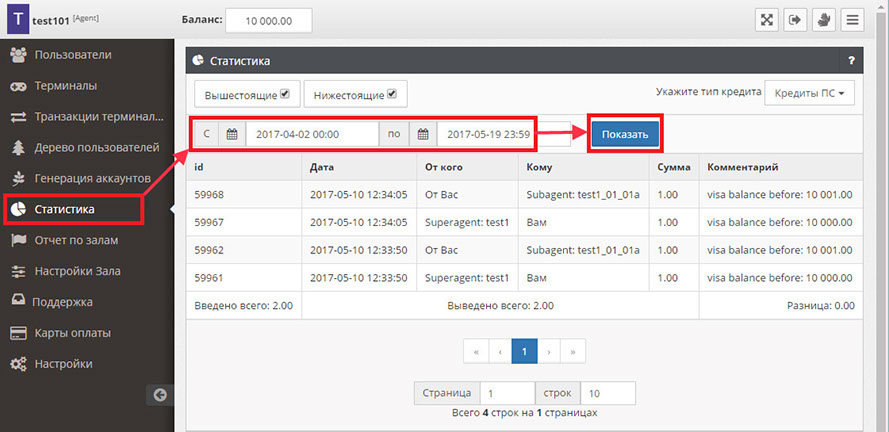Click the hand icon in top toolbar

coord(824,20)
